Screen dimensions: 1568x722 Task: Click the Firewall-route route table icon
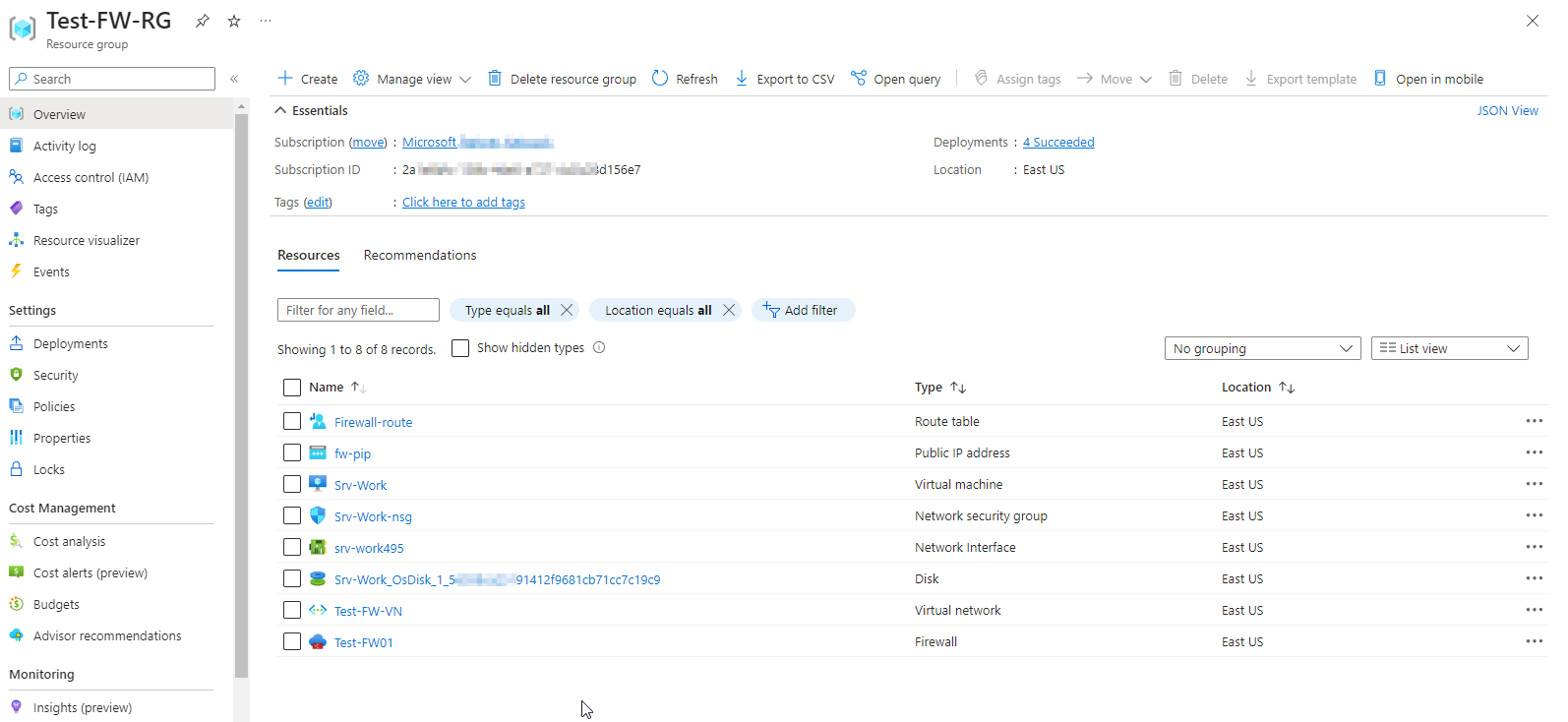coord(318,421)
